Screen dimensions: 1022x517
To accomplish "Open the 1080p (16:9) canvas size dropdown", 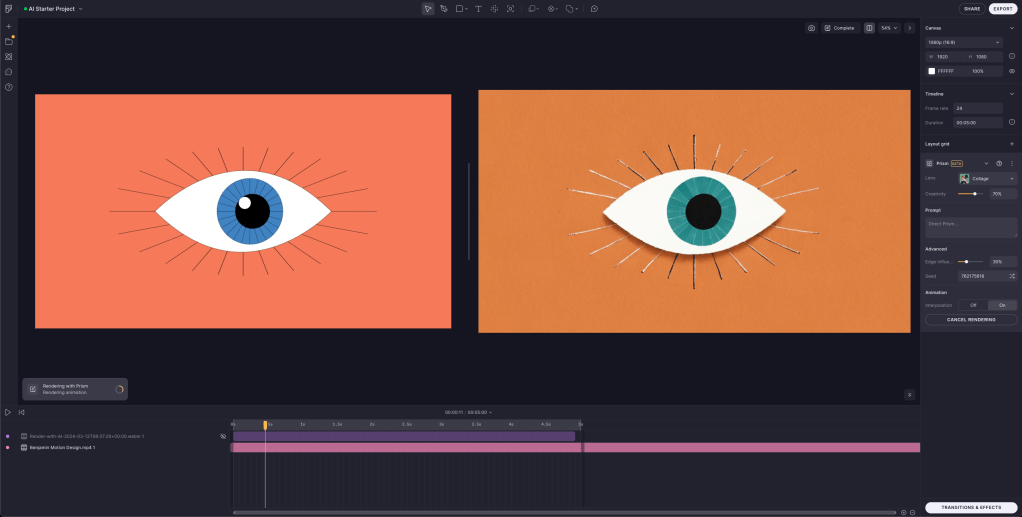I will click(963, 42).
